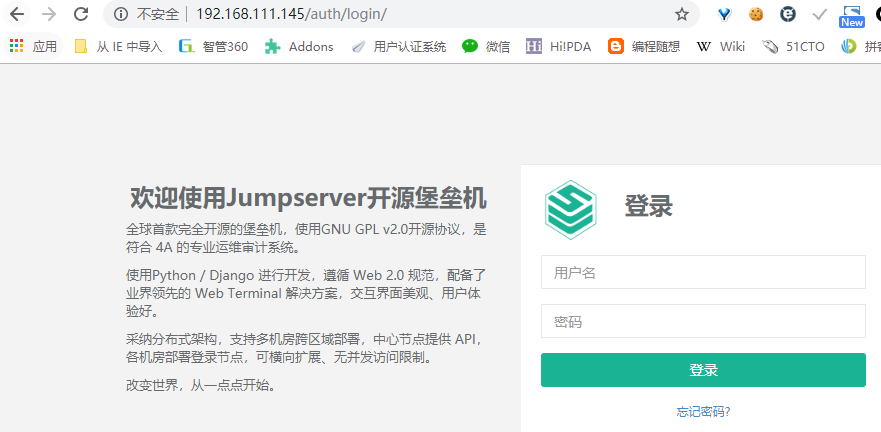Click the 不安全 security label

click(158, 15)
